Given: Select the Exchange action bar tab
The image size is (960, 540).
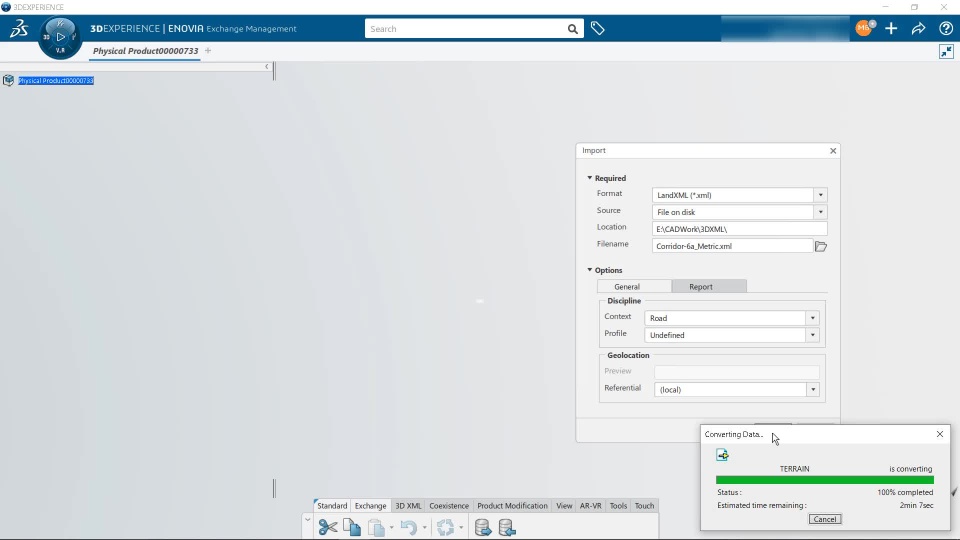Looking at the screenshot, I should 370,506.
